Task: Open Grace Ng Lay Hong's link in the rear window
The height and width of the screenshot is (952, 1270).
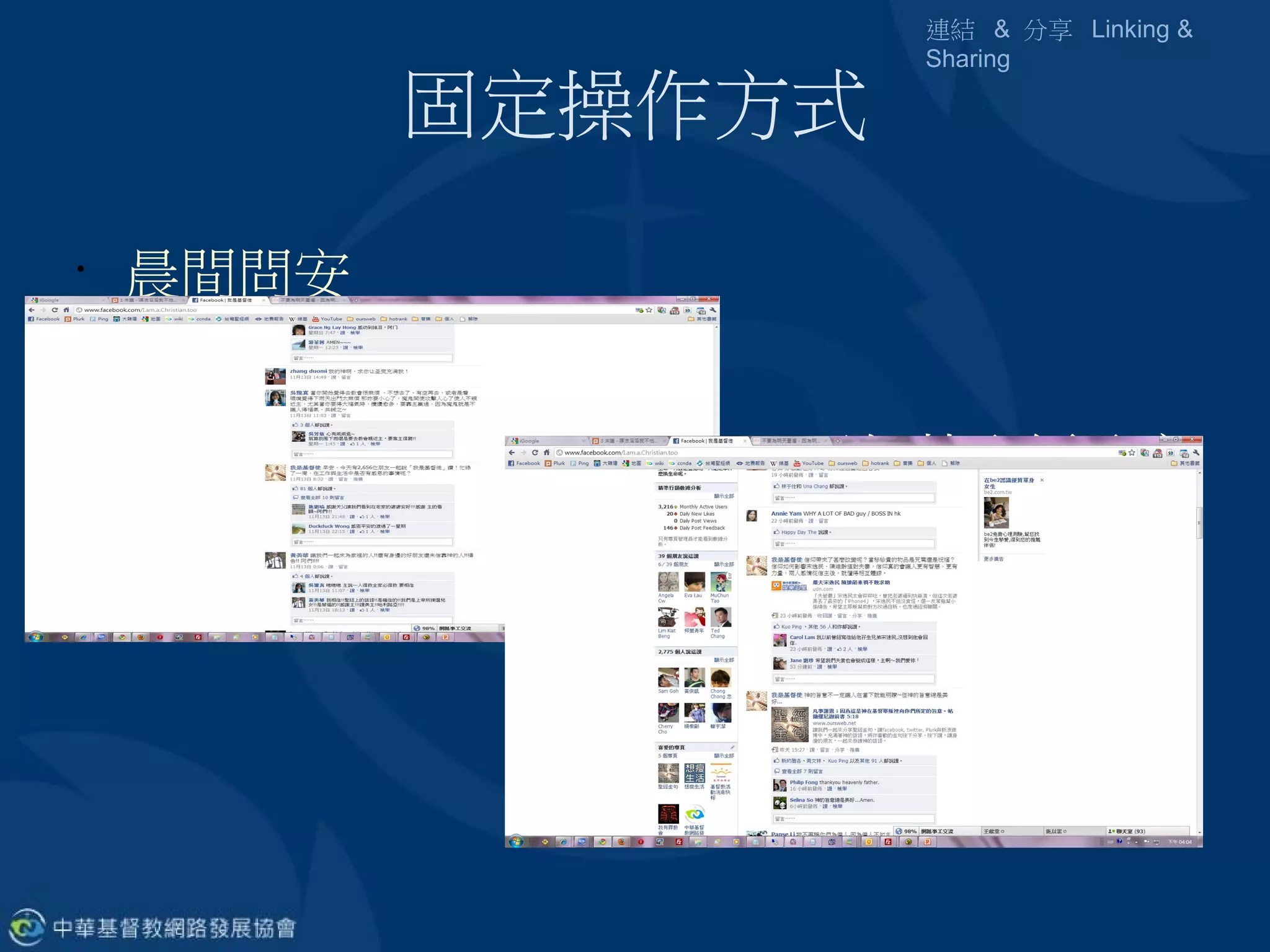Action: pos(332,327)
